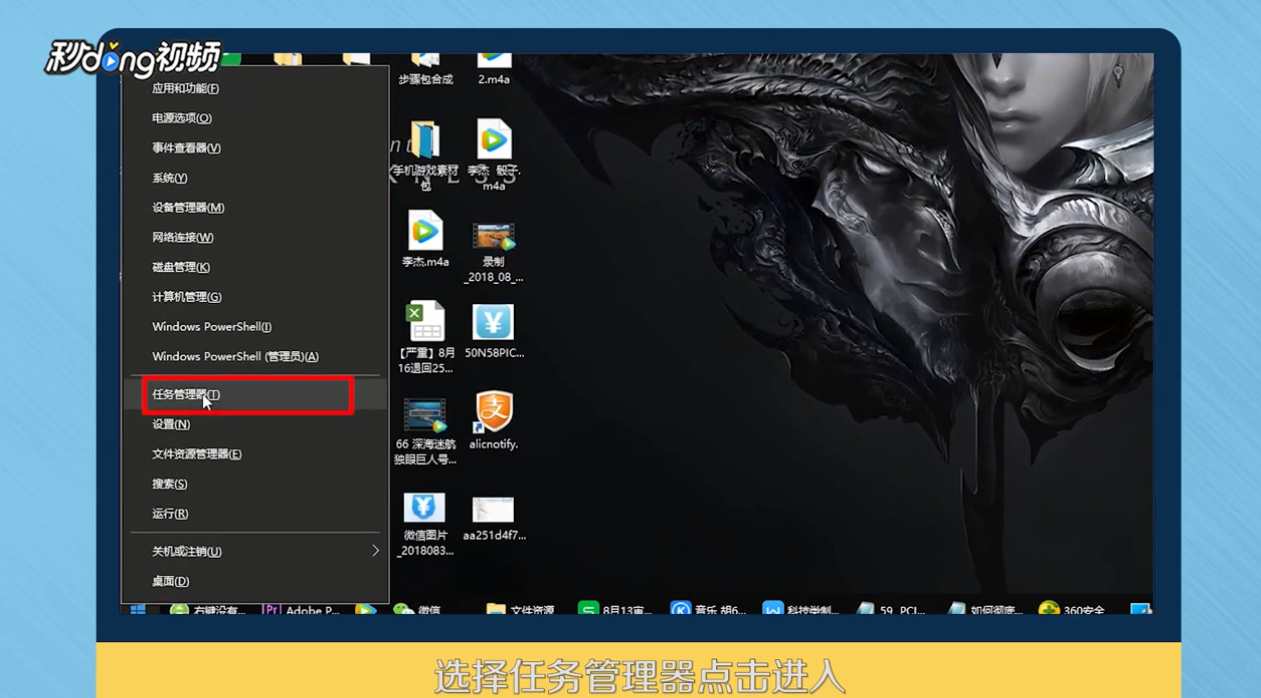Viewport: 1261px width, 698px height.
Task: Open 微信 WeChat from the taskbar
Action: [418, 609]
